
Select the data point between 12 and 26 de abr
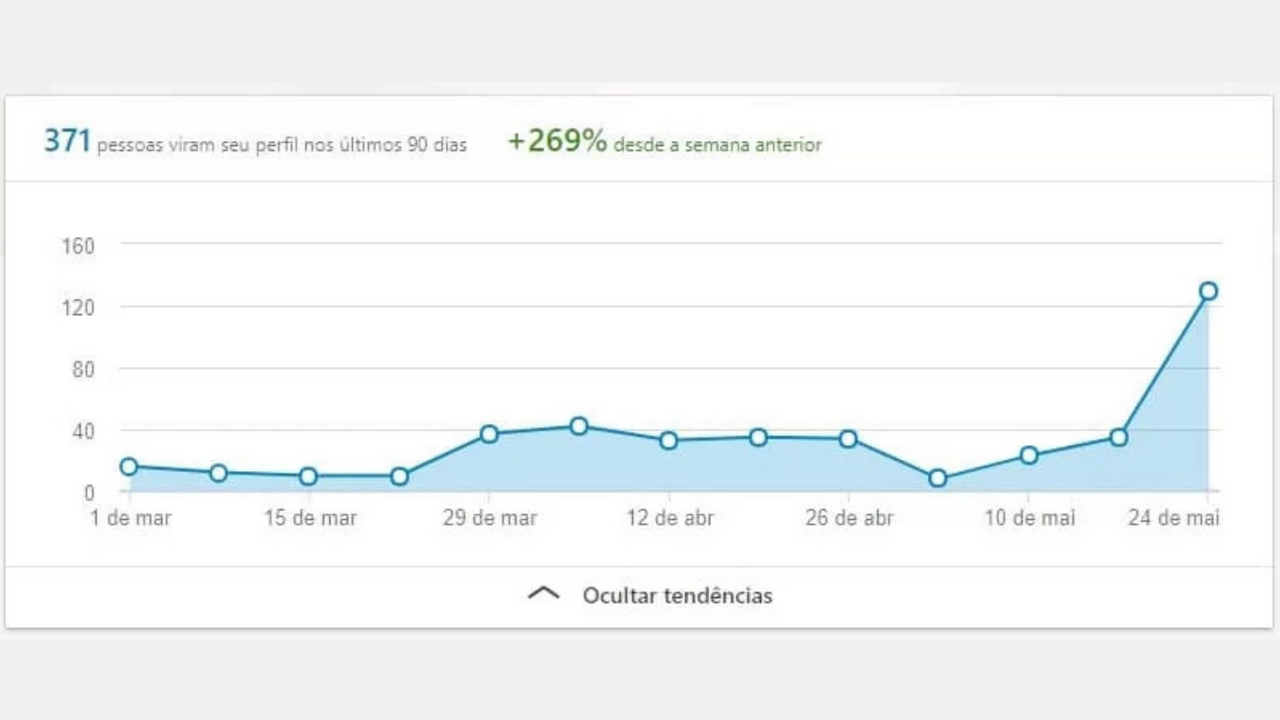(x=759, y=437)
